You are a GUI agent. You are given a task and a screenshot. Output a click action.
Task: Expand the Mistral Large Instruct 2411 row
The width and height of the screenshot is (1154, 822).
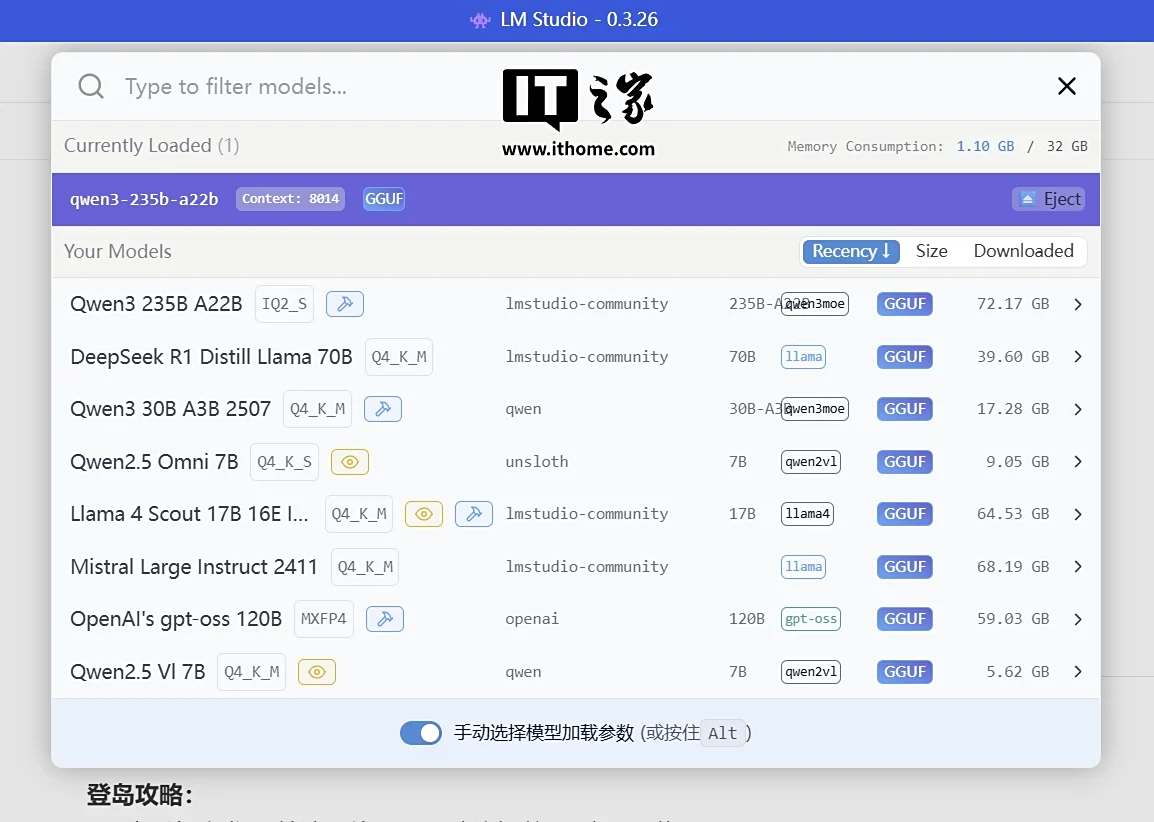point(1078,566)
